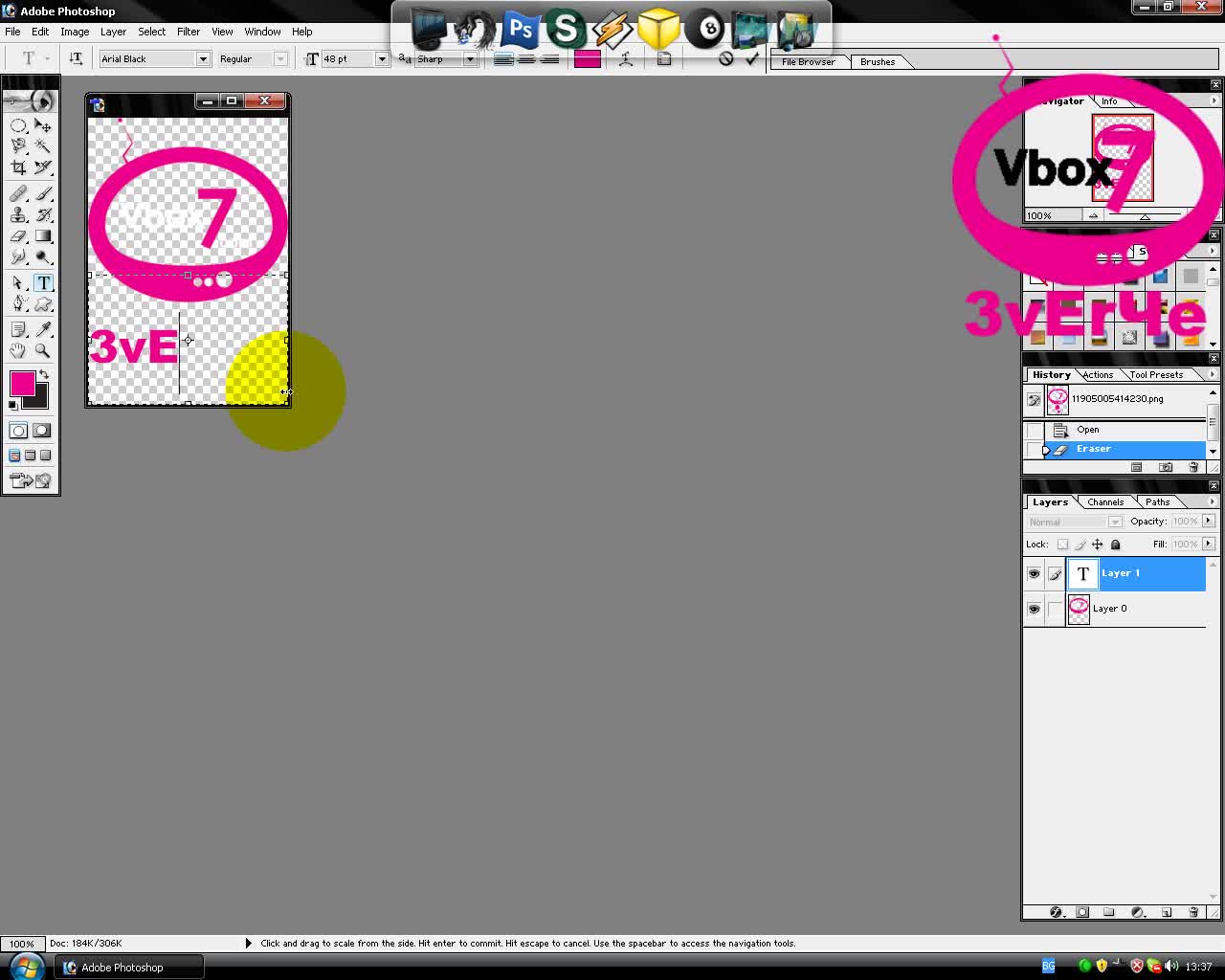Click the pink text color swatch

click(588, 59)
